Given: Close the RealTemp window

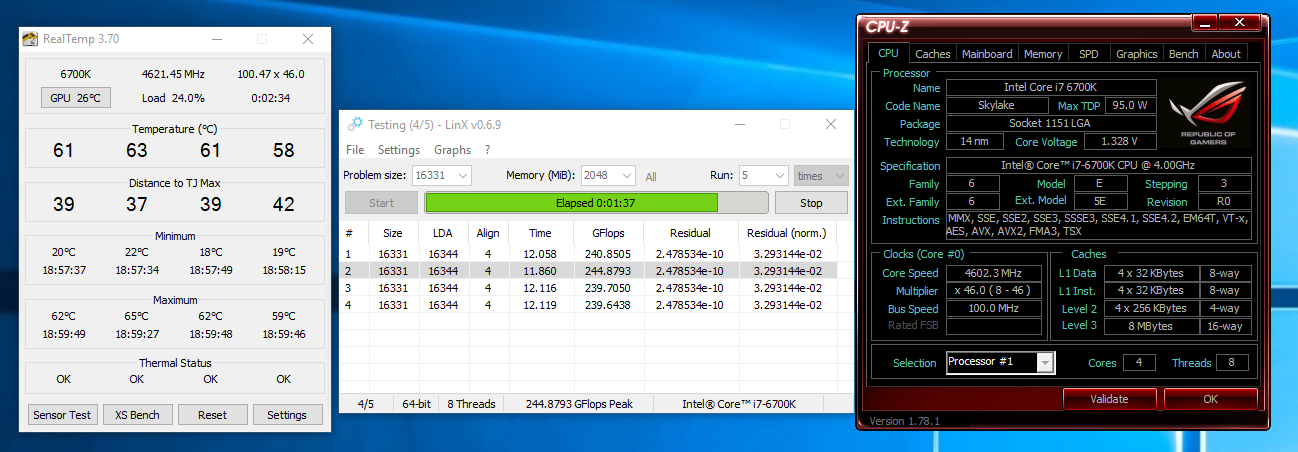Looking at the screenshot, I should tap(308, 39).
